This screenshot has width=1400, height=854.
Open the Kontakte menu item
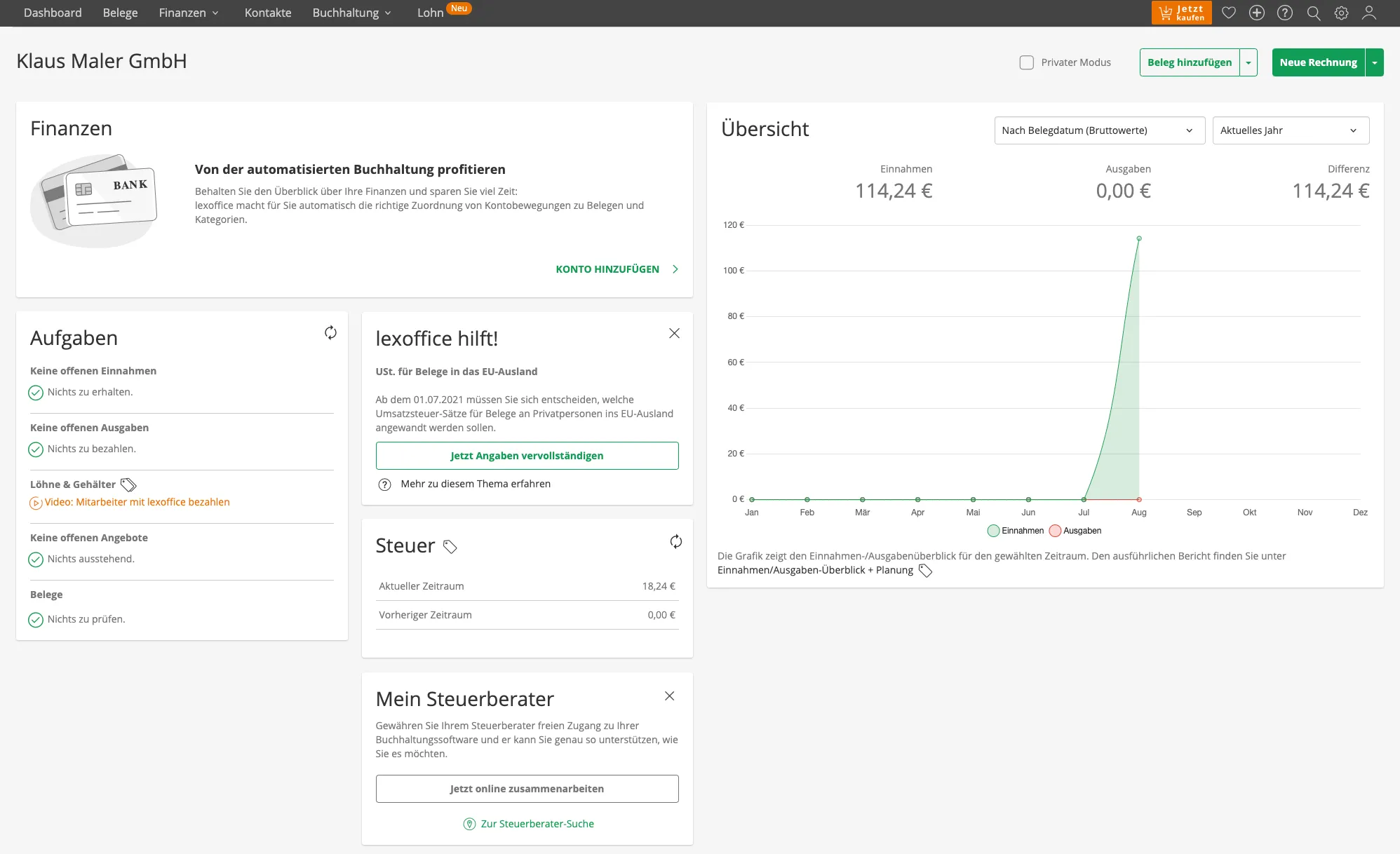click(268, 13)
